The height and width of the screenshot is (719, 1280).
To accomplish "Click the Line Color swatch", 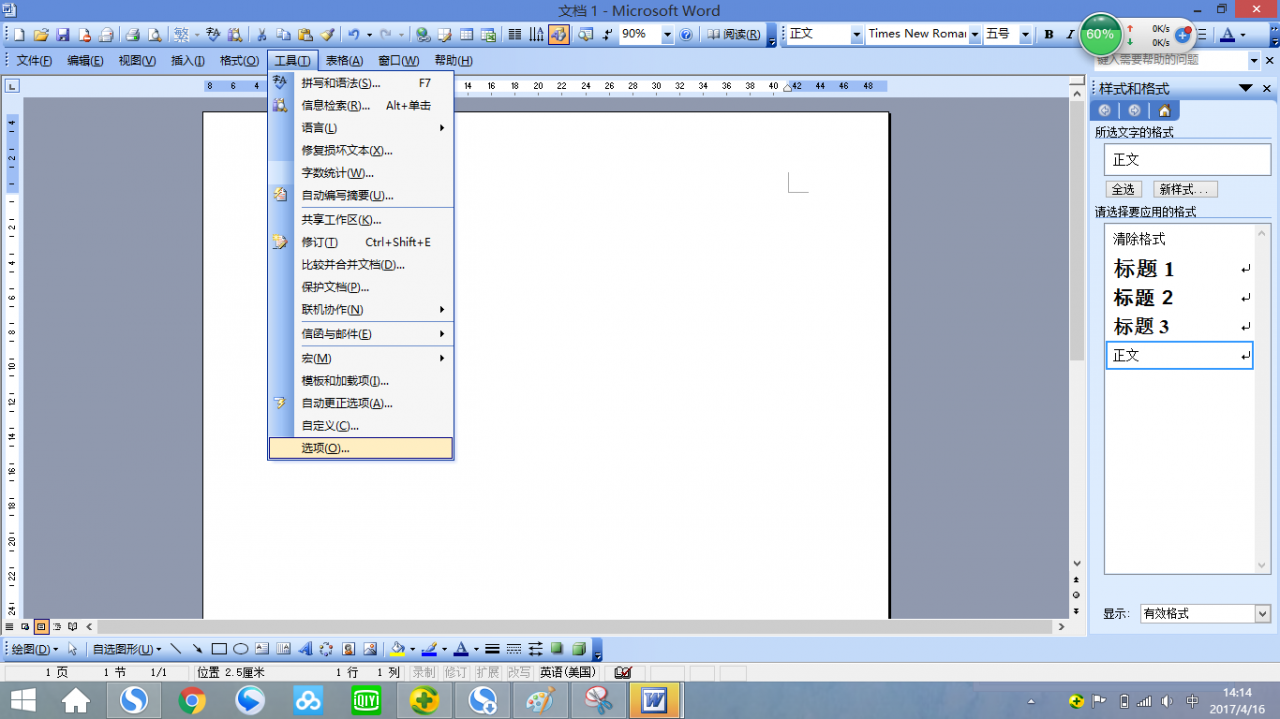I will tap(429, 649).
